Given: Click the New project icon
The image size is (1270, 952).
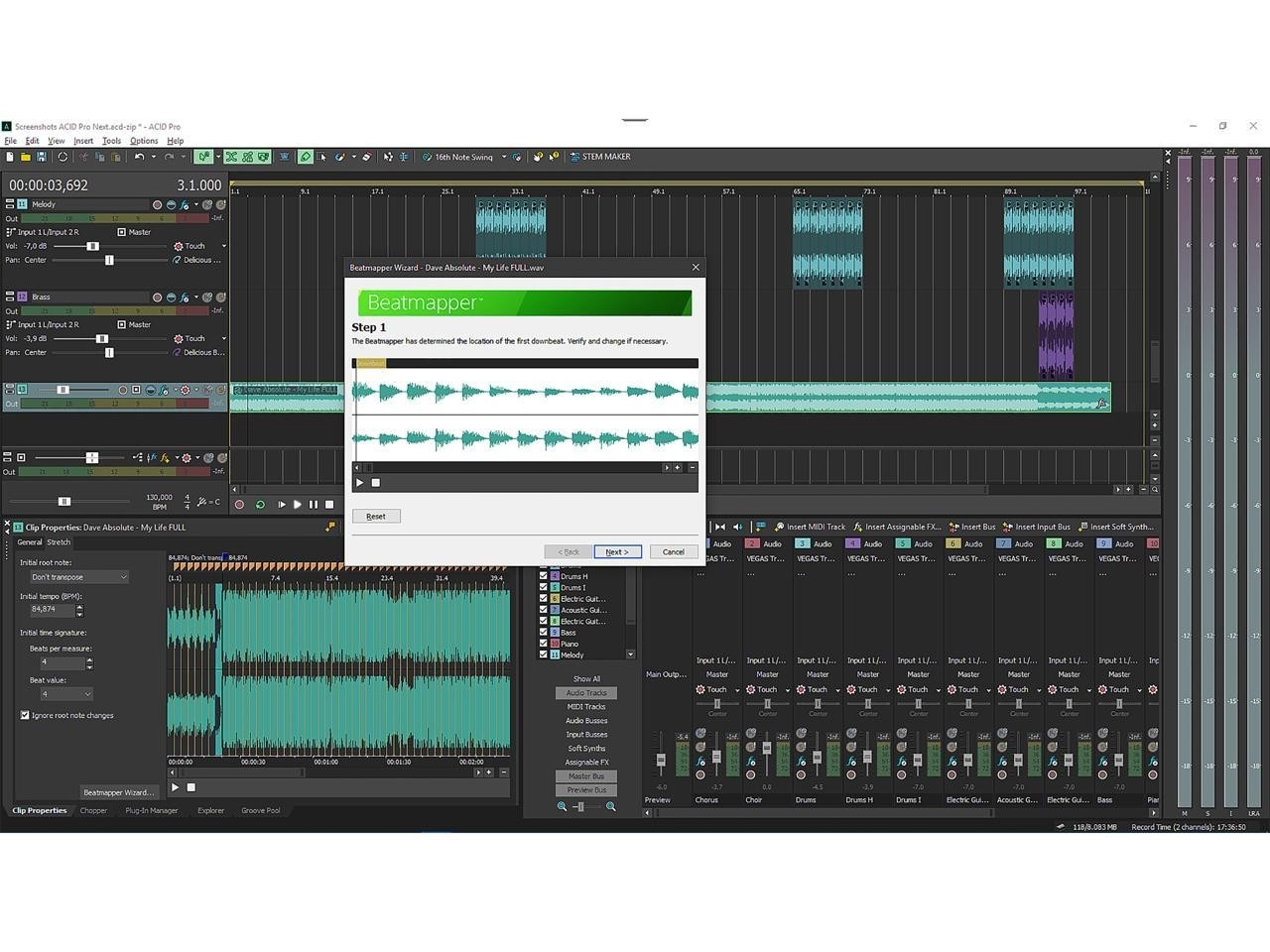Looking at the screenshot, I should 10,157.
